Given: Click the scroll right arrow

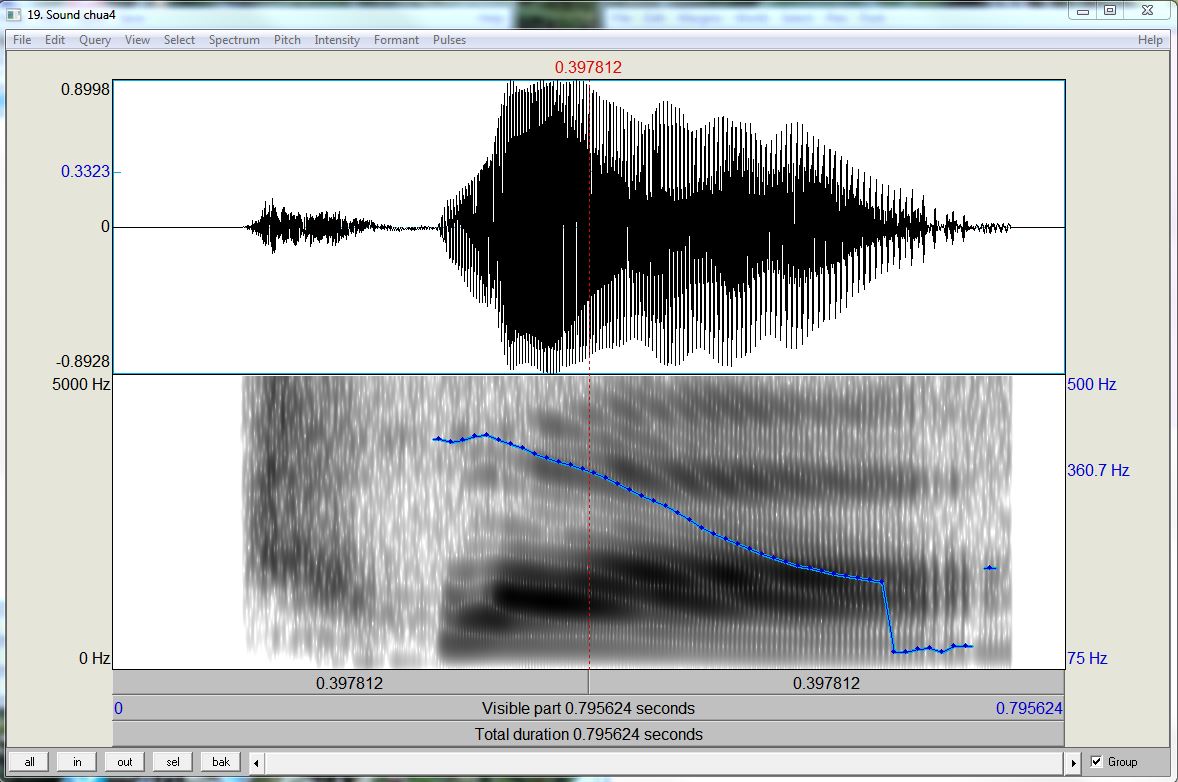Looking at the screenshot, I should point(1074,762).
